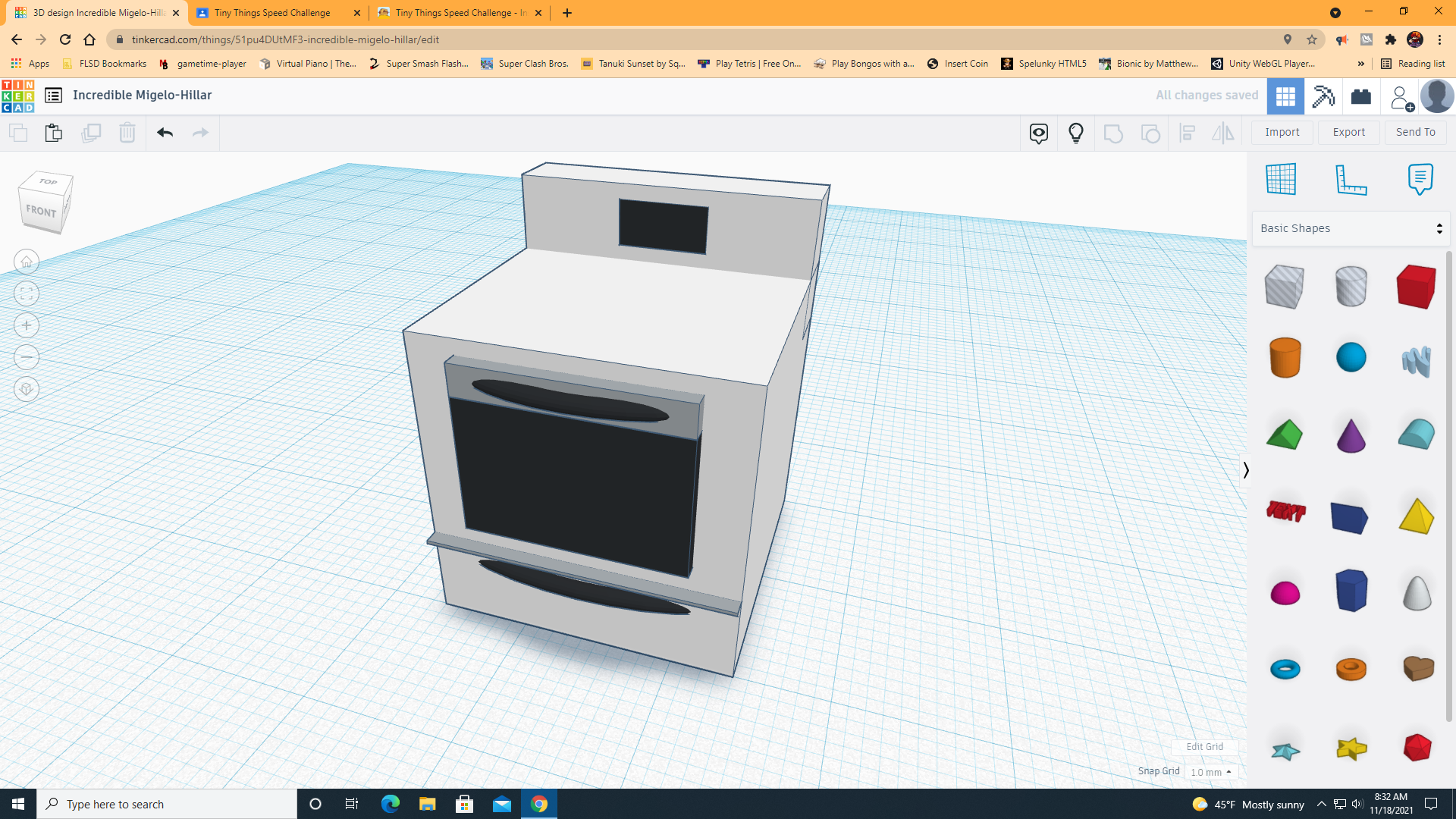Screen dimensions: 1456x819
Task: Select the magenta Half Sphere shape
Action: pyautogui.click(x=1285, y=593)
